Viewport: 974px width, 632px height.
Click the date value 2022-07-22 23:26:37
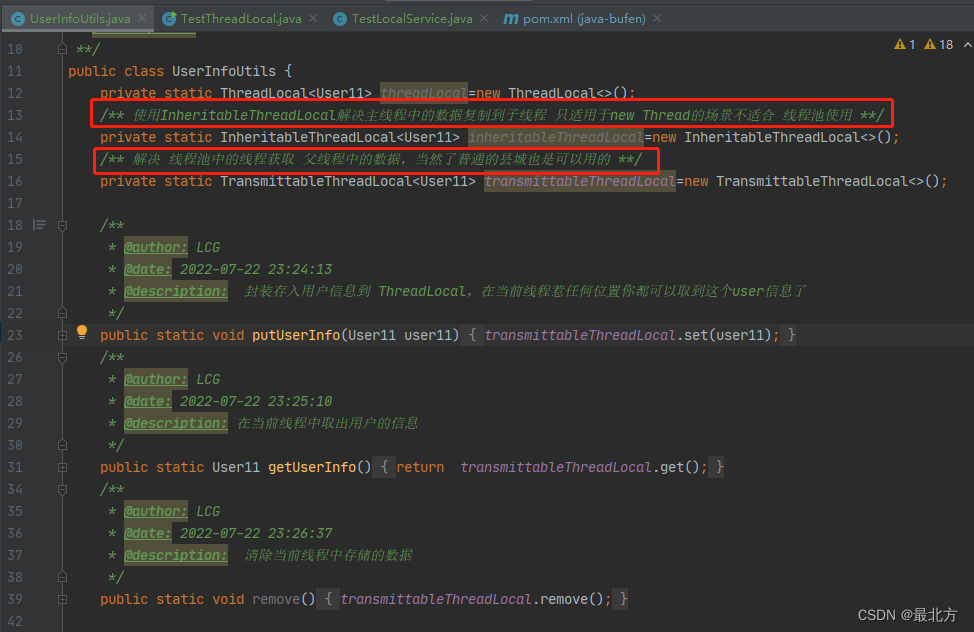(x=256, y=533)
